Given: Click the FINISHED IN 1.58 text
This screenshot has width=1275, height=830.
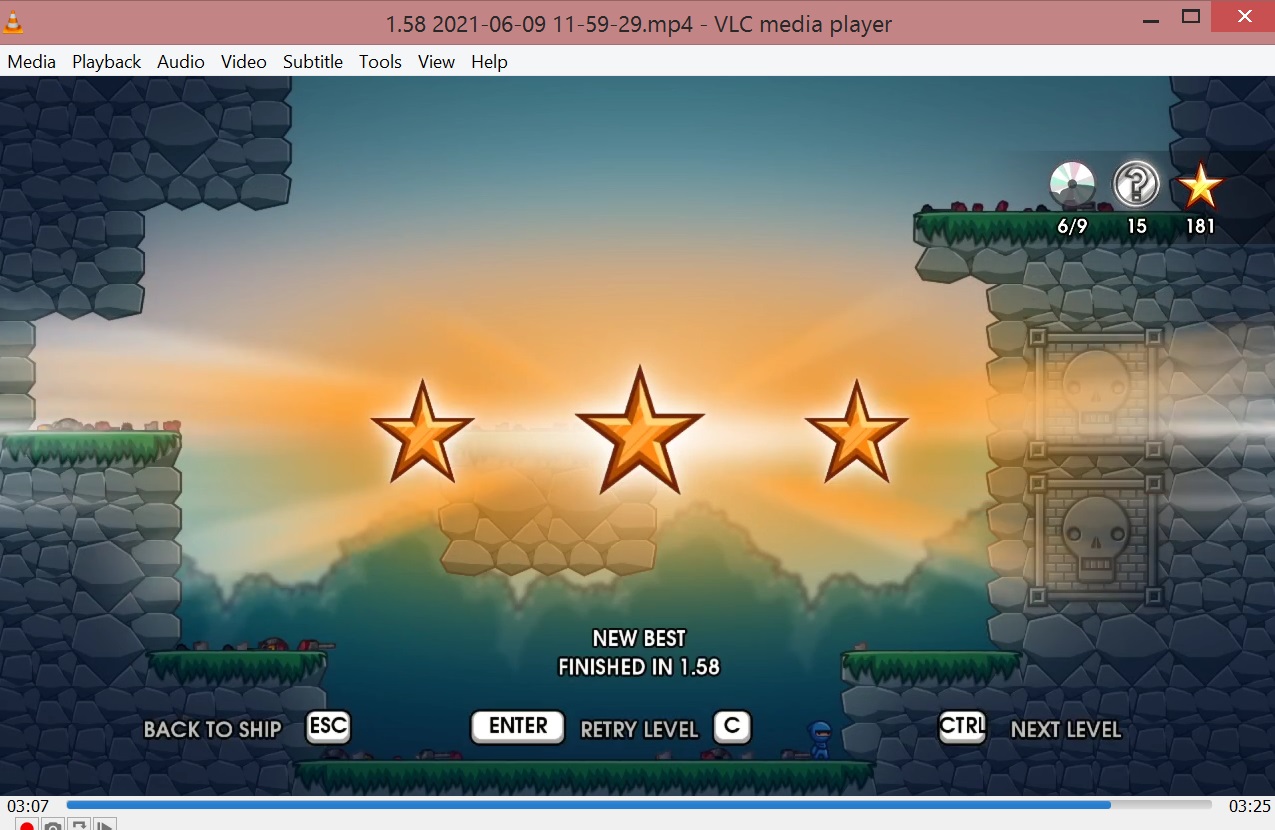Looking at the screenshot, I should click(x=639, y=667).
